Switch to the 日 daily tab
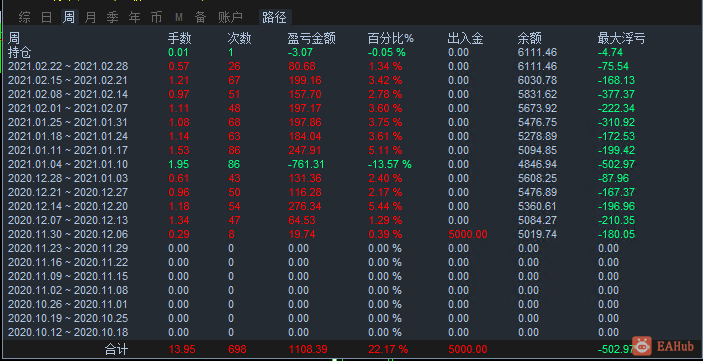 [47, 17]
